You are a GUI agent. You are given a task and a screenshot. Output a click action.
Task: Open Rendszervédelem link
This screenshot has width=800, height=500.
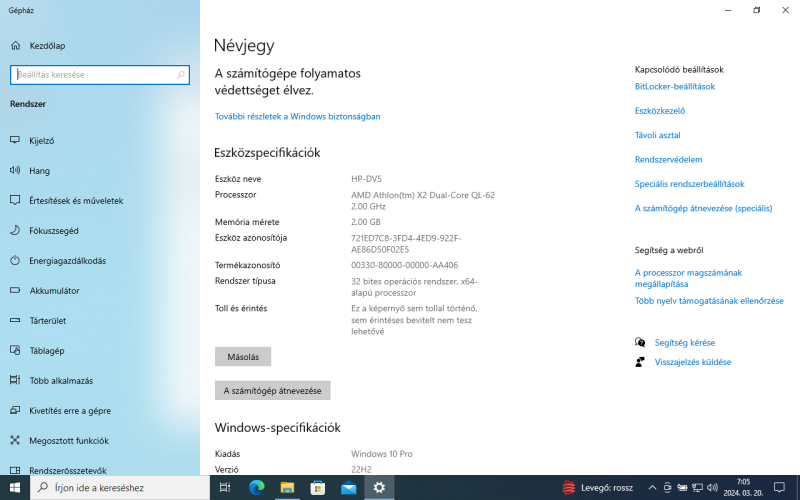tap(668, 159)
